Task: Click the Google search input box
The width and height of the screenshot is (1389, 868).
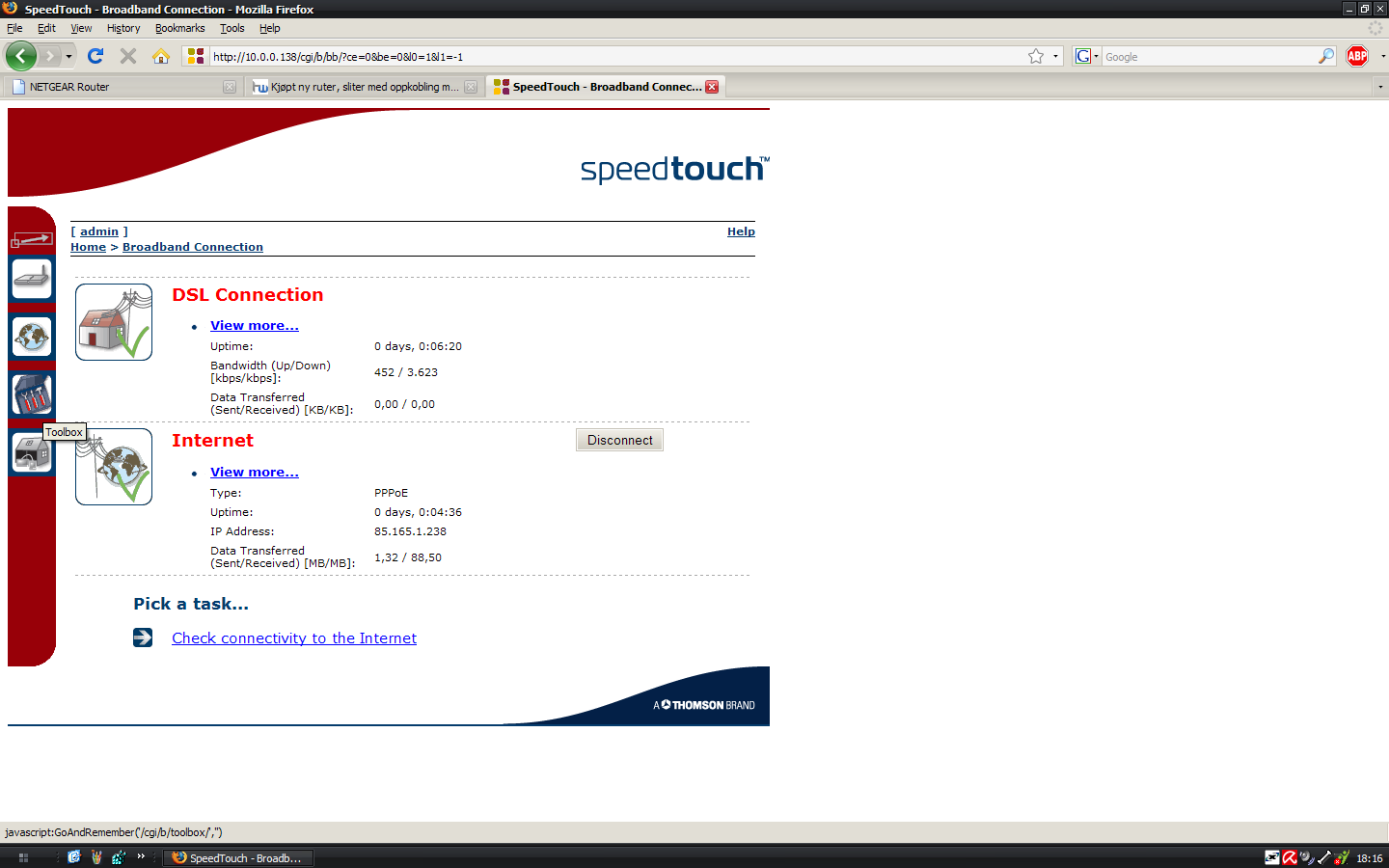Action: click(x=1210, y=56)
